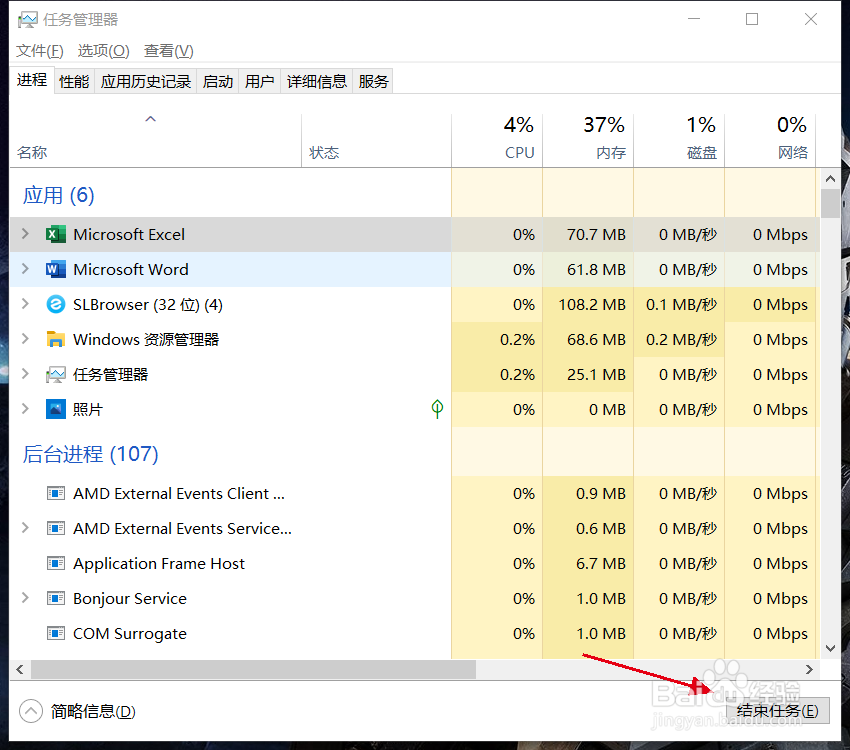Click the 简略信息(D) link
850x750 pixels.
pyautogui.click(x=93, y=711)
